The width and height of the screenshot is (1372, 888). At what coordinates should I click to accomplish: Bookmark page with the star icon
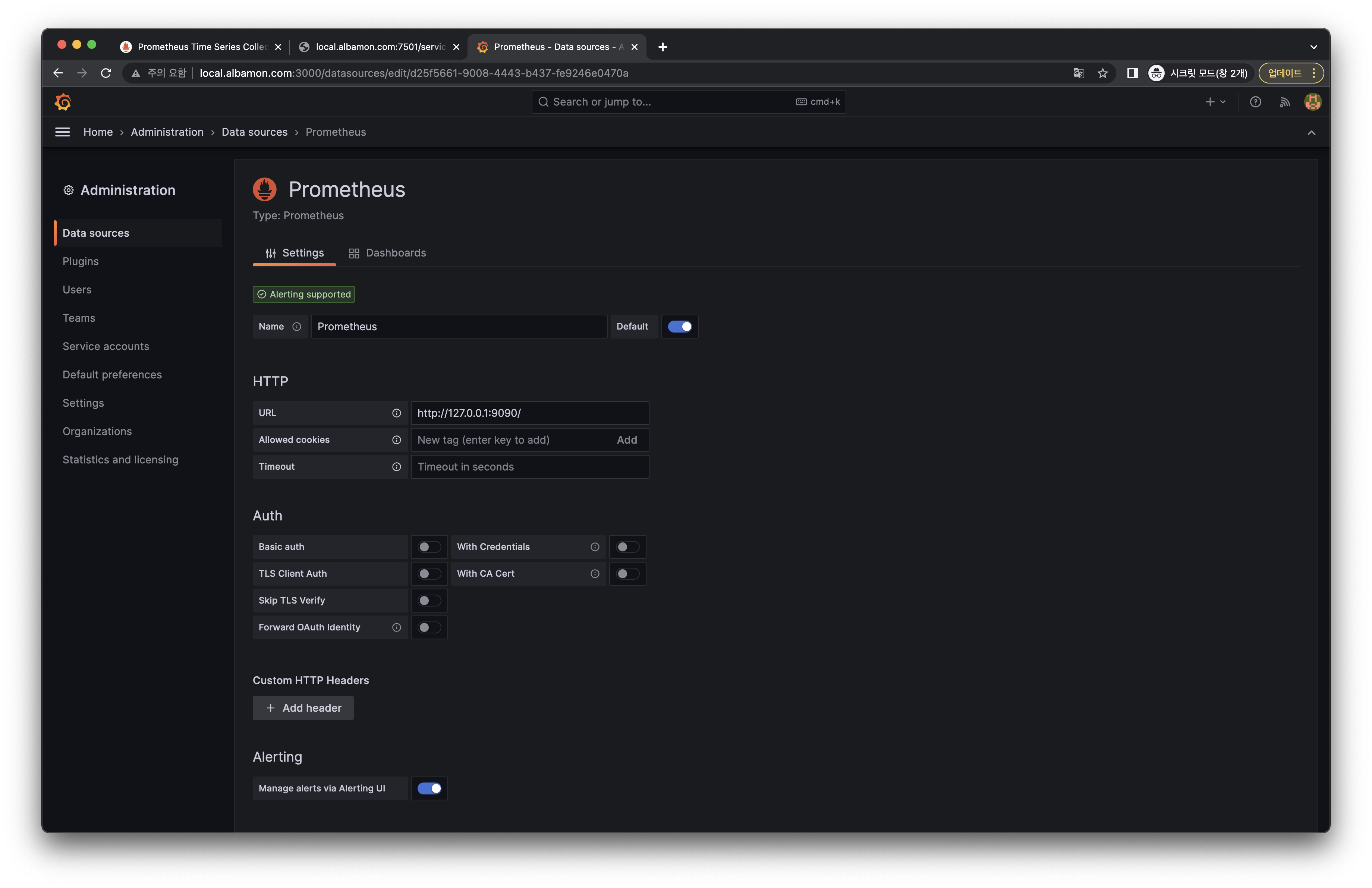point(1102,73)
